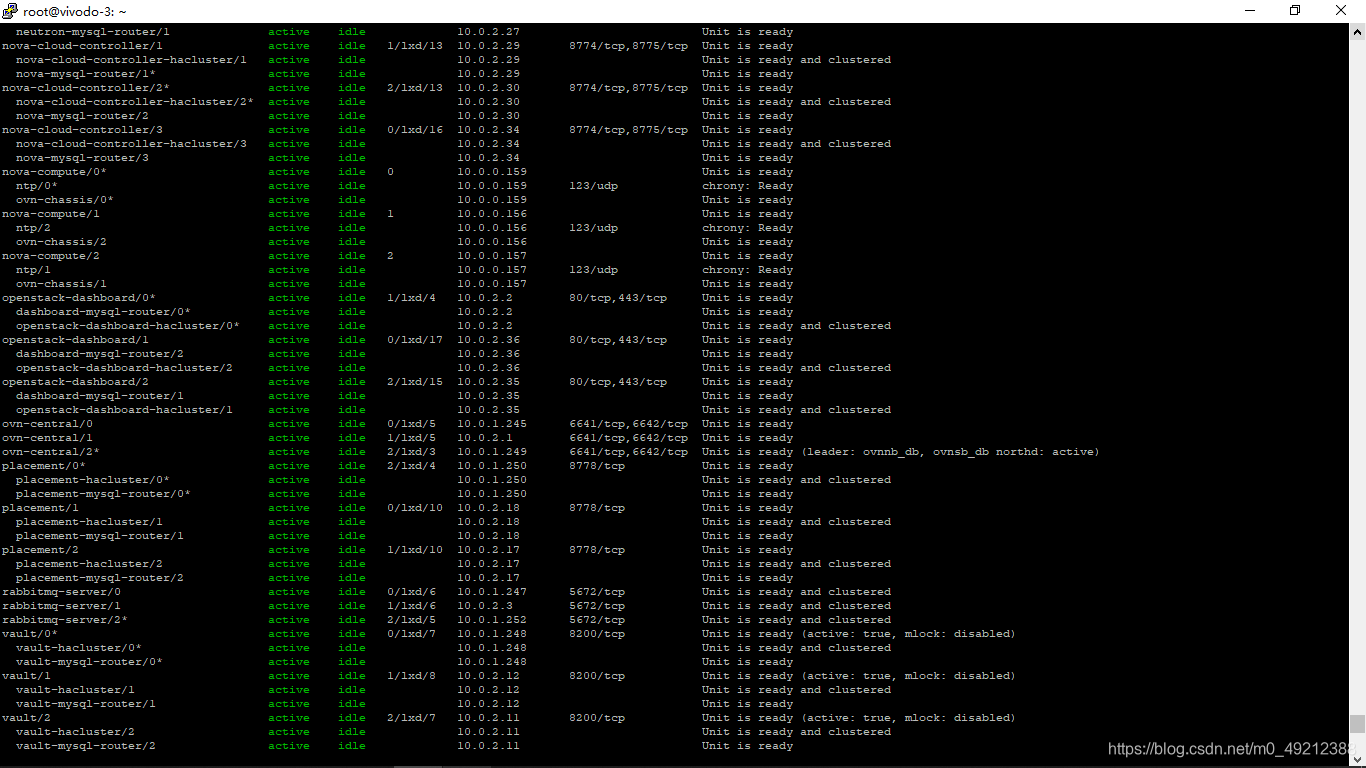Click unit name neutron-mysql-router/1
This screenshot has height=768, width=1366.
coord(93,32)
